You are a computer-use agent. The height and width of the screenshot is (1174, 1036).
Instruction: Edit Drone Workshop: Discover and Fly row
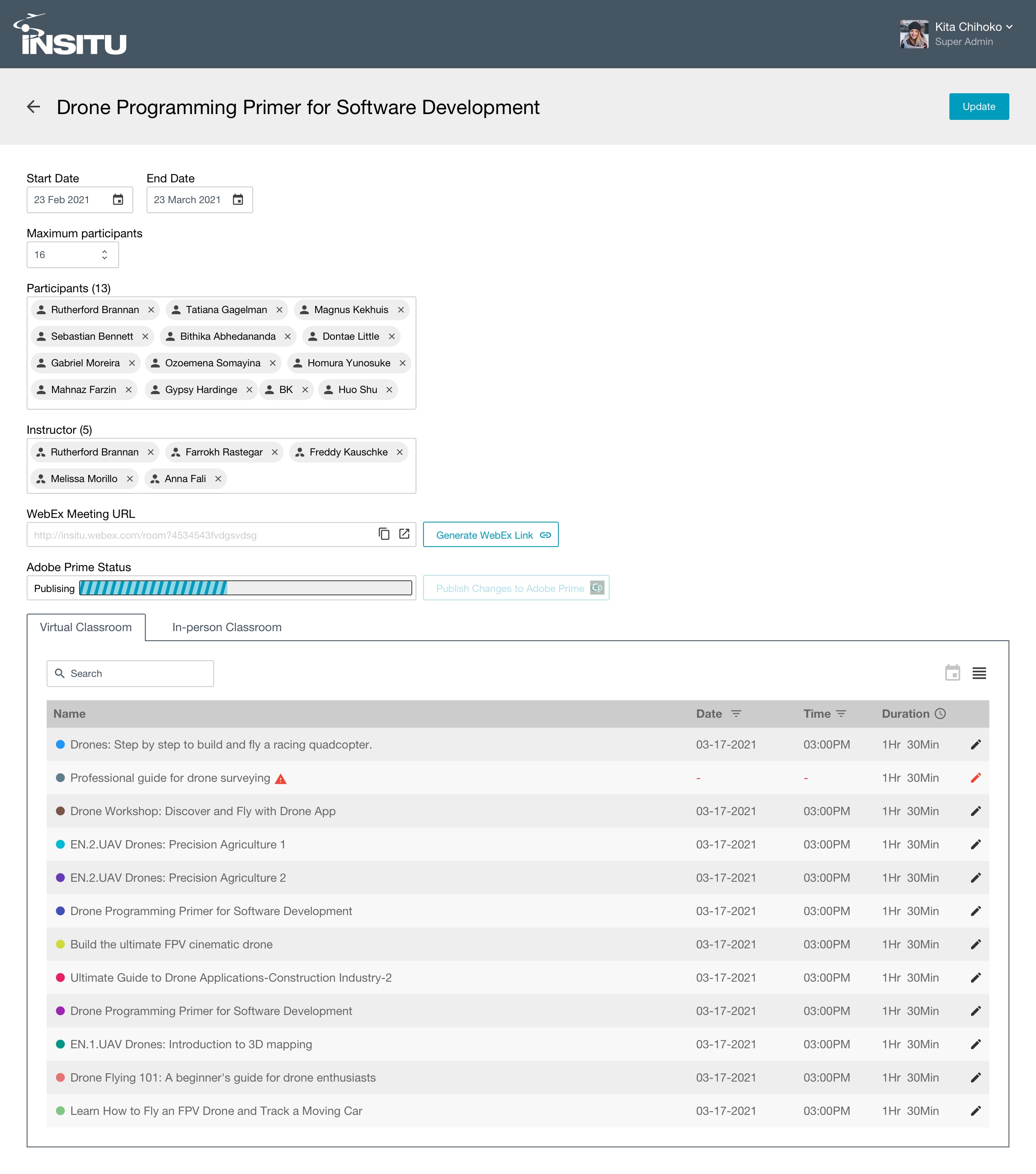(x=976, y=811)
